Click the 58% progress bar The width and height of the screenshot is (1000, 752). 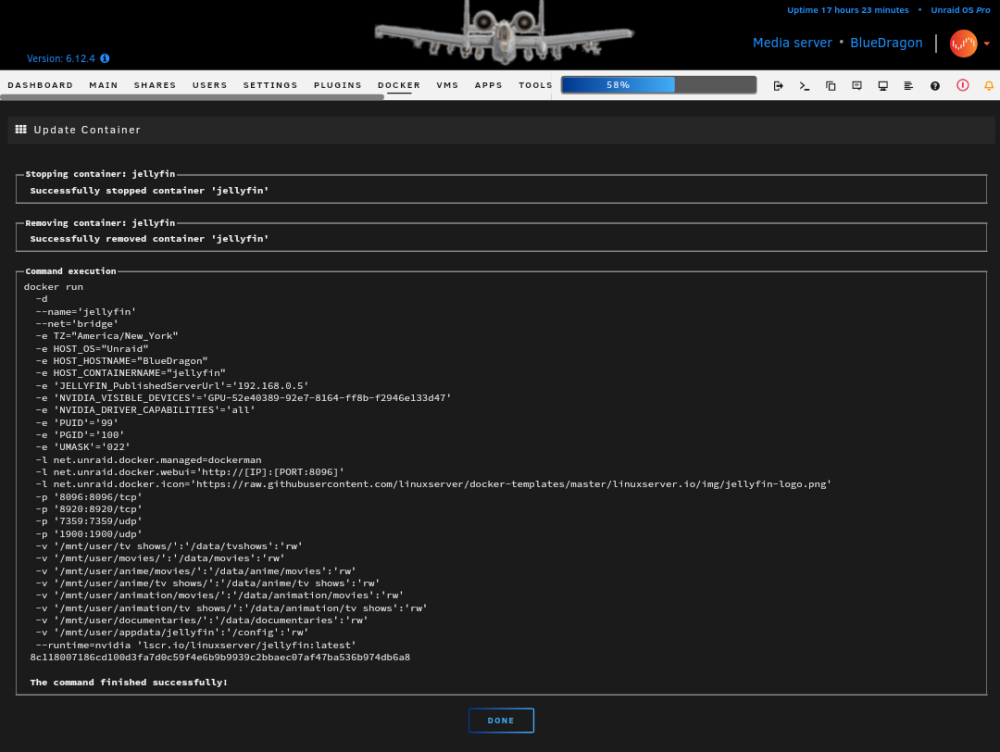659,85
